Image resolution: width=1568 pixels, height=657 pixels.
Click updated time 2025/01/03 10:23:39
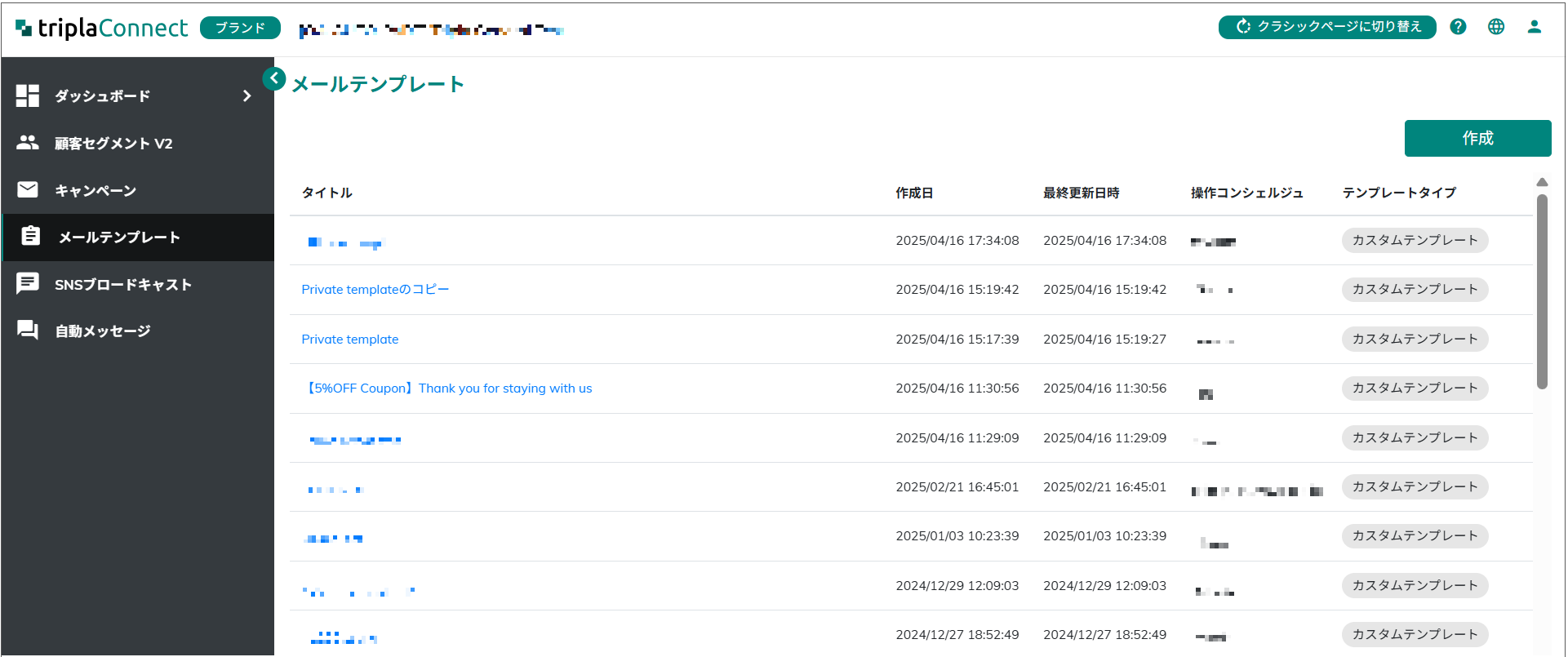coord(1105,536)
